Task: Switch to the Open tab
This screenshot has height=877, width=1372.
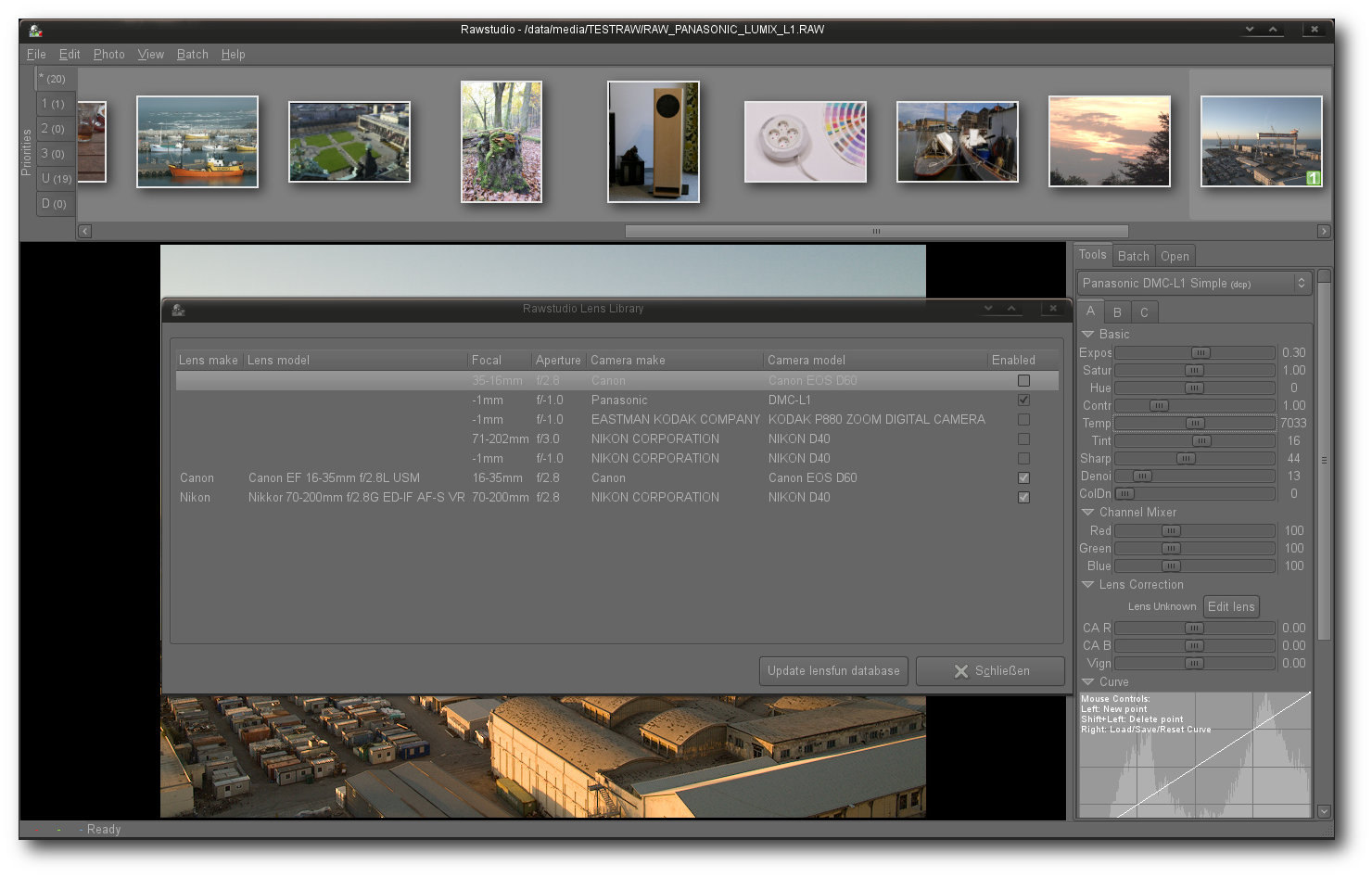Action: click(x=1175, y=256)
